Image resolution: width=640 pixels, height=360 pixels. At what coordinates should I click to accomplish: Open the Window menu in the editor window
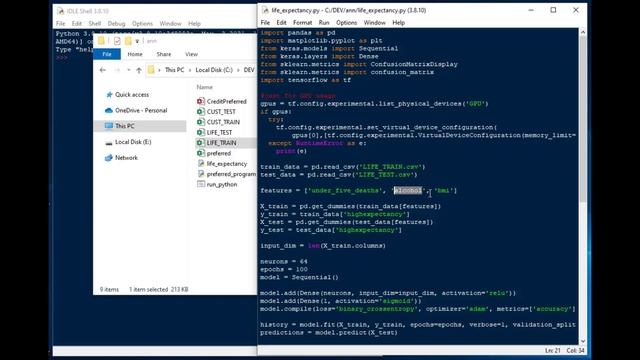click(375, 23)
